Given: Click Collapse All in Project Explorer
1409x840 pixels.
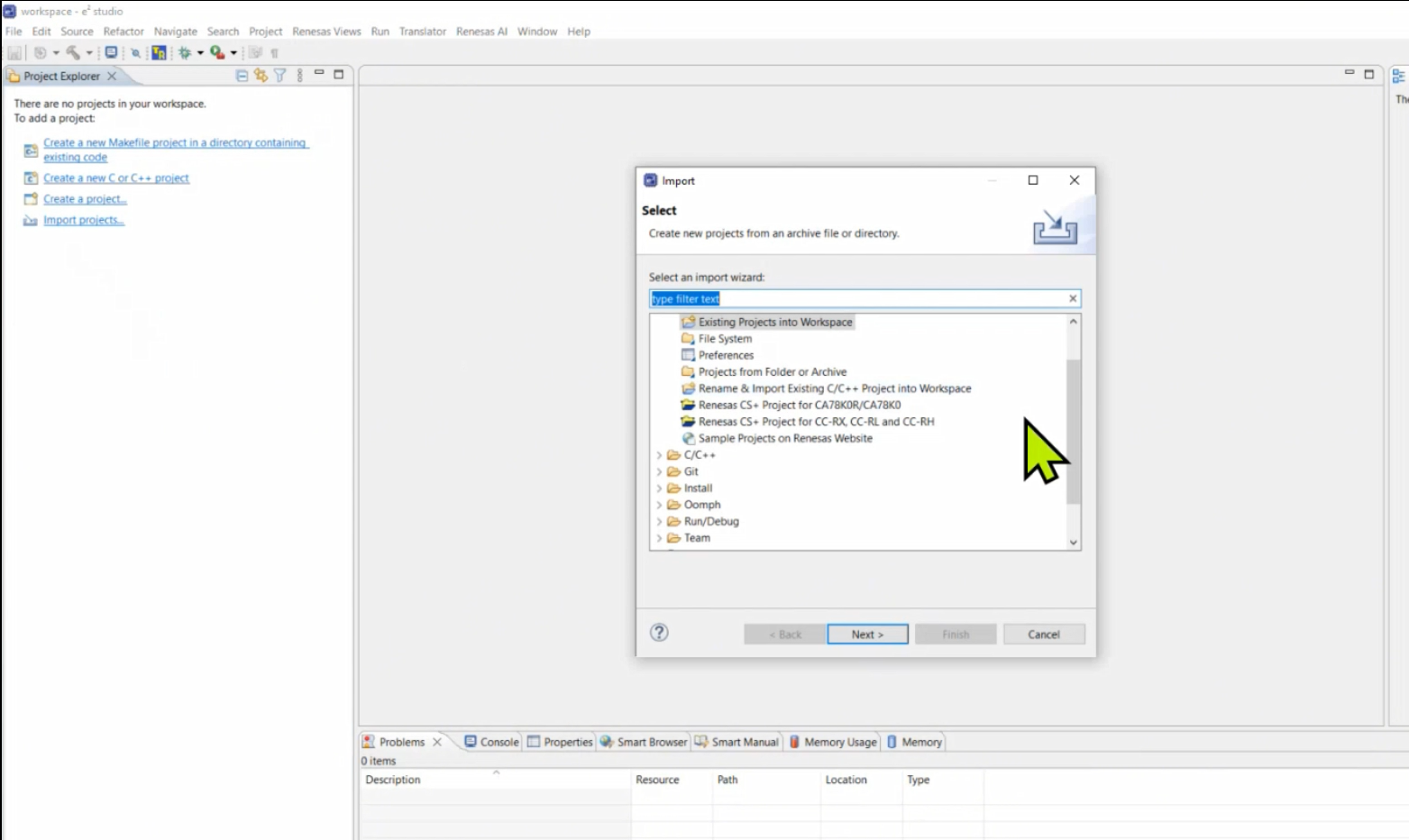Looking at the screenshot, I should click(242, 76).
